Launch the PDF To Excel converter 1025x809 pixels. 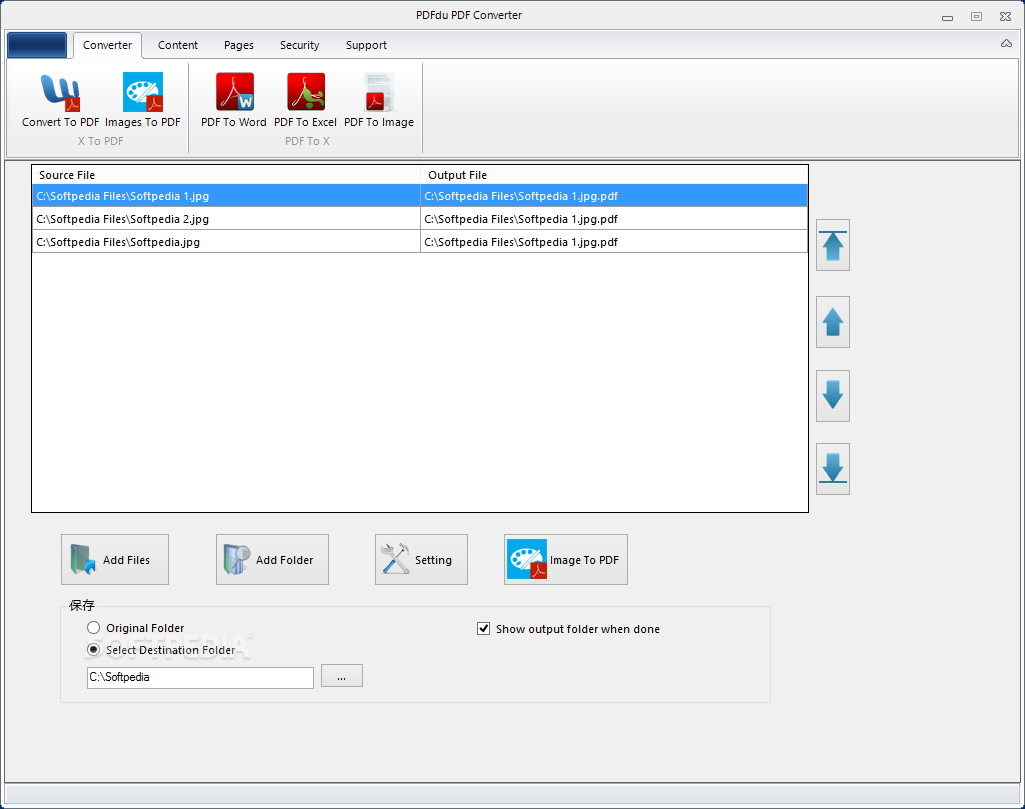coord(305,101)
